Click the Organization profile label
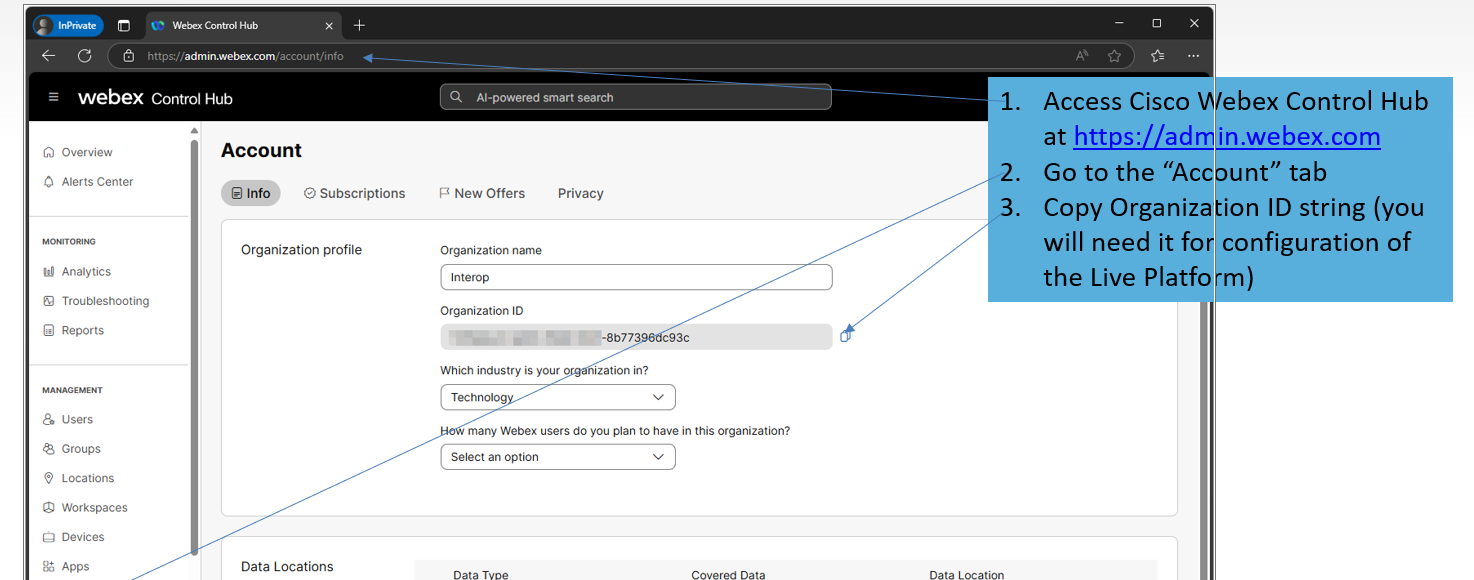The width and height of the screenshot is (1474, 580). pos(301,249)
